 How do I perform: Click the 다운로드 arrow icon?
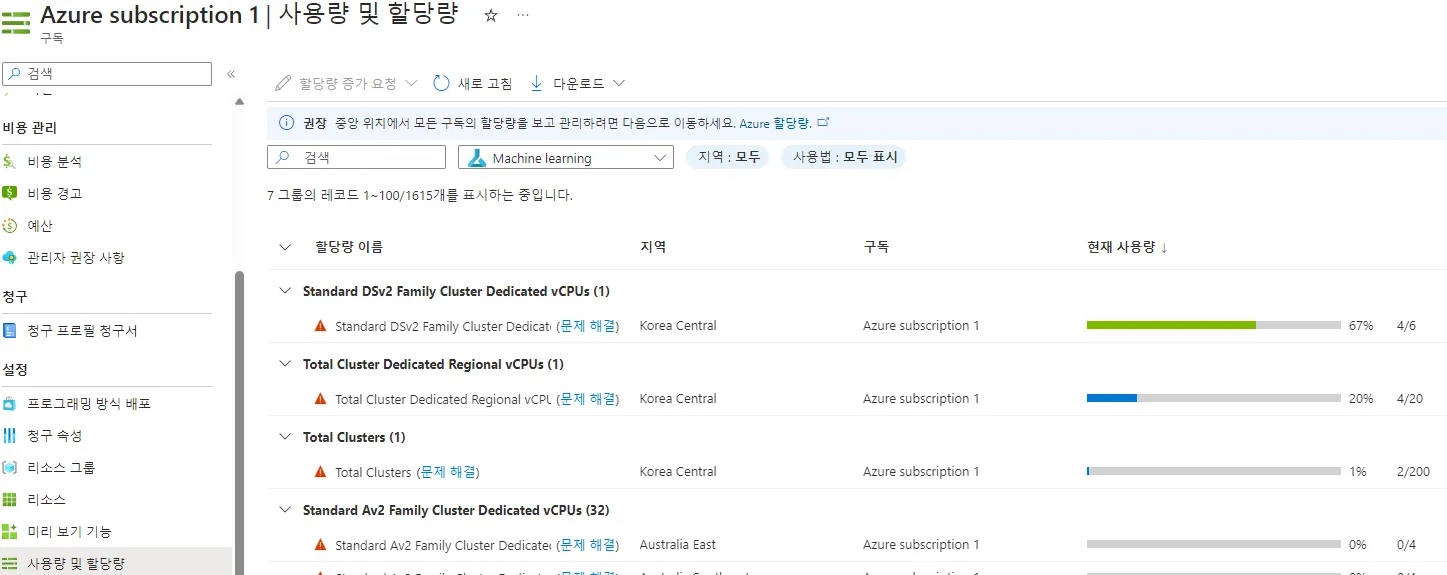[537, 83]
